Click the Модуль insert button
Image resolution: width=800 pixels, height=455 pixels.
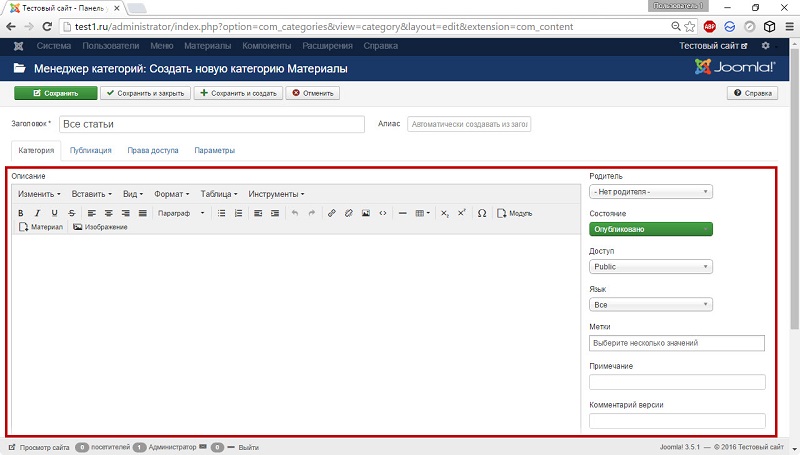[x=515, y=213]
